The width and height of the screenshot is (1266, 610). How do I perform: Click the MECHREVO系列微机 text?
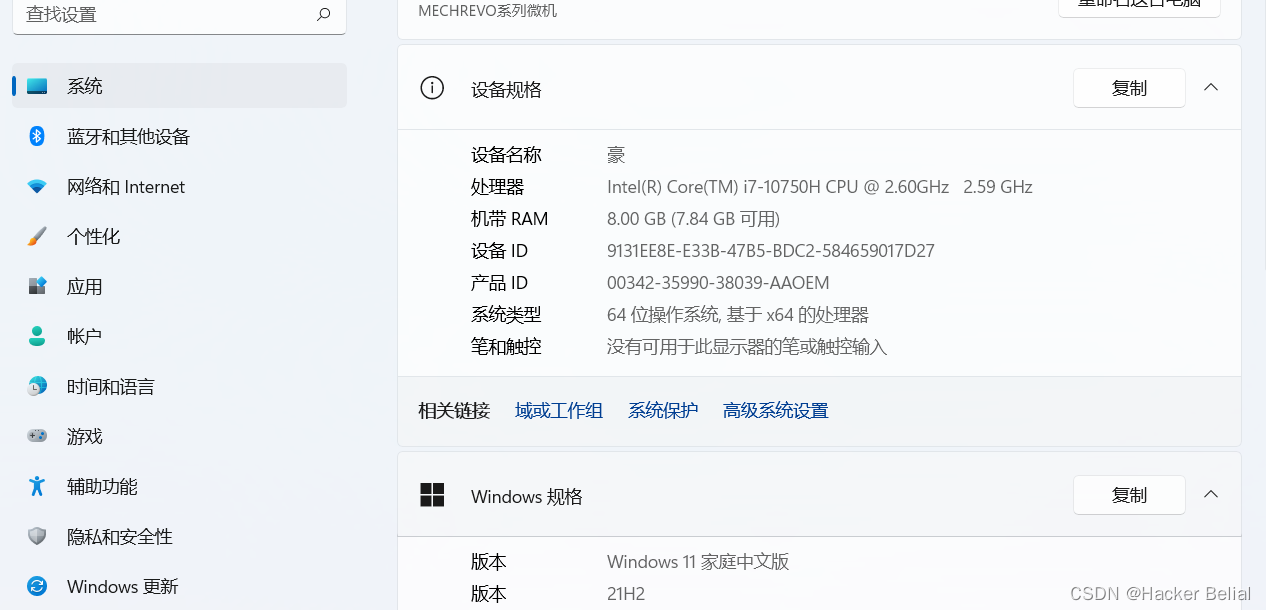[x=487, y=11]
